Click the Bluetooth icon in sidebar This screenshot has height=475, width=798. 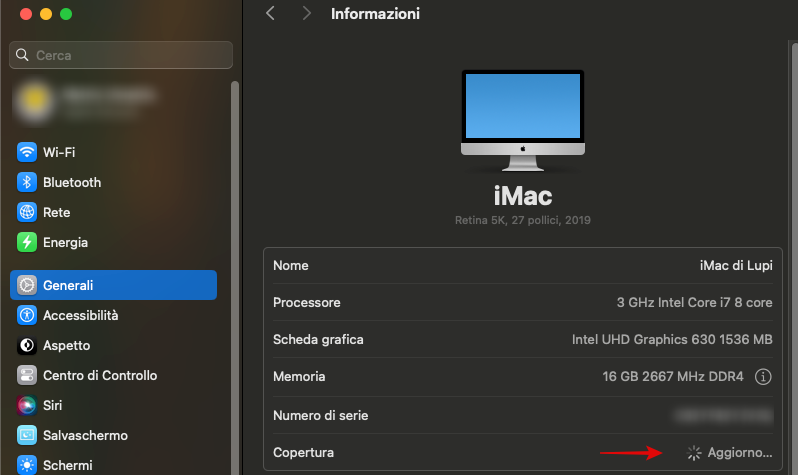(26, 182)
